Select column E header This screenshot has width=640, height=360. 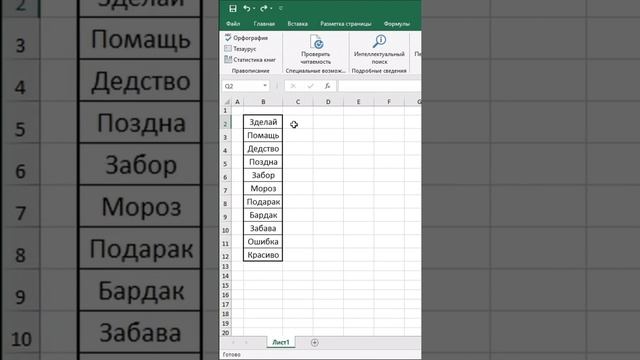(358, 102)
